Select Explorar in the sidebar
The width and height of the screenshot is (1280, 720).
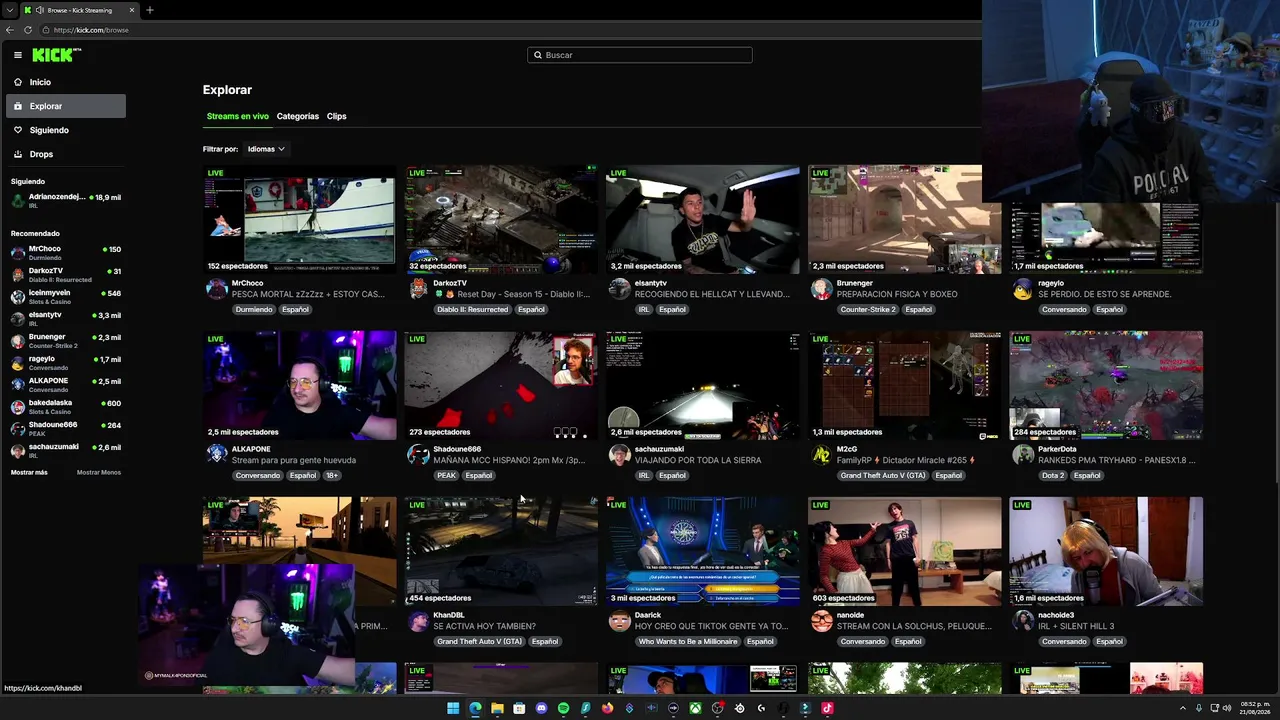(66, 106)
